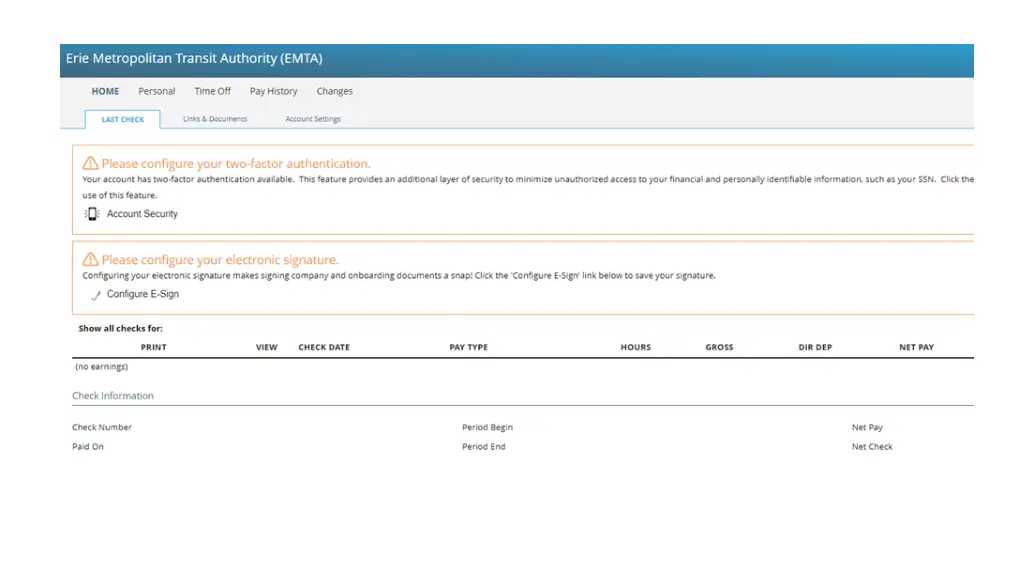Click the Paid On label
Image resolution: width=1024 pixels, height=576 pixels.
[88, 447]
